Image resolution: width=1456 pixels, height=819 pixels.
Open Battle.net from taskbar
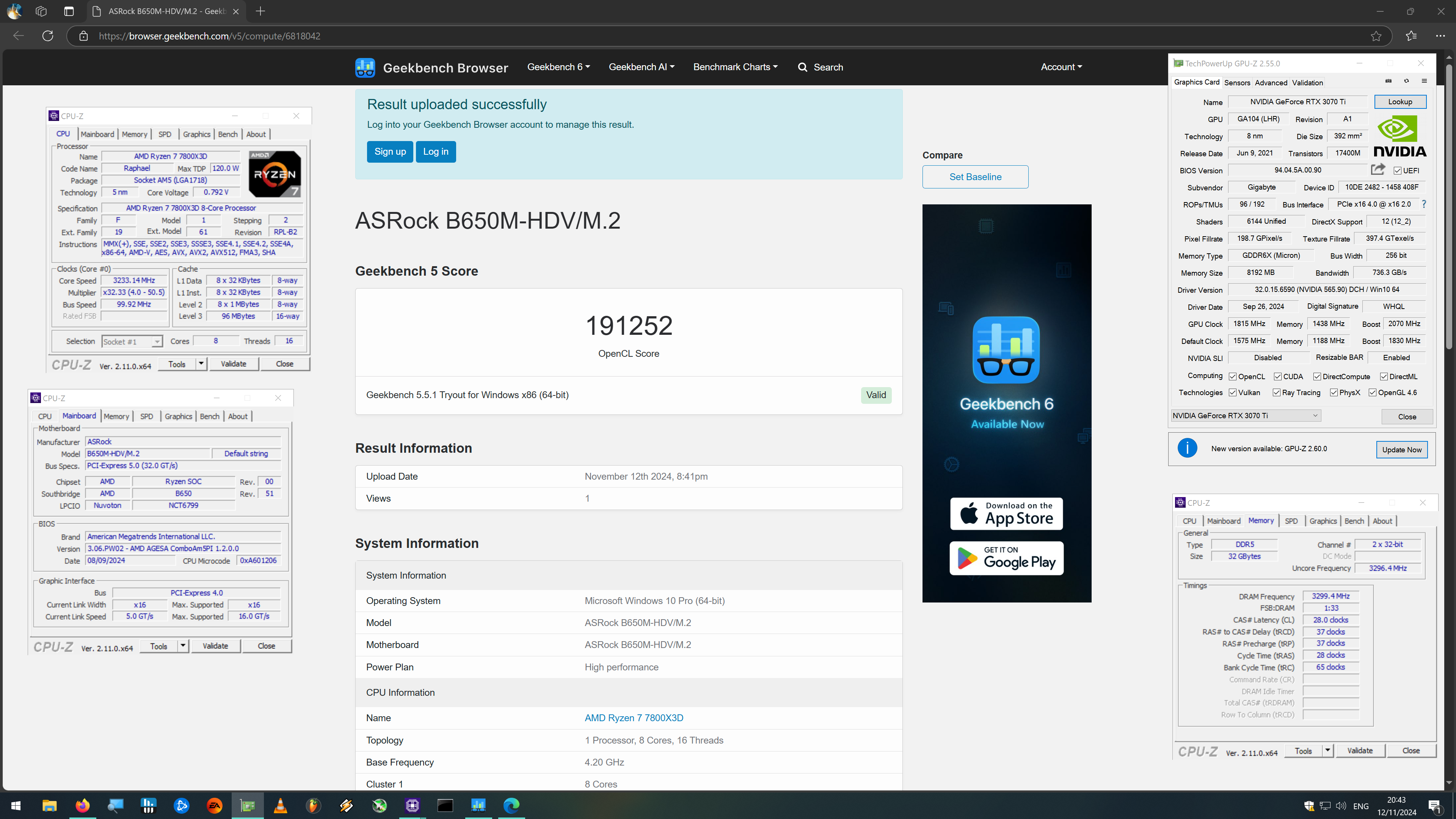(x=182, y=805)
